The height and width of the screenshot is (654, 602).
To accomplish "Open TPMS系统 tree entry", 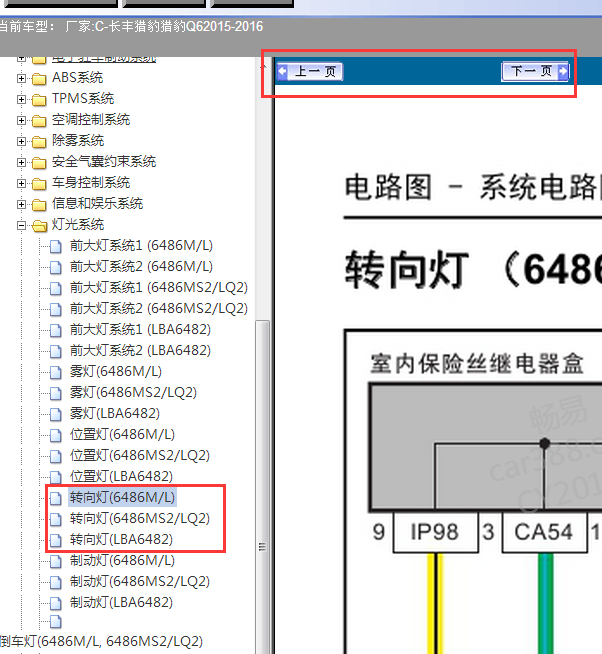I will 83,98.
